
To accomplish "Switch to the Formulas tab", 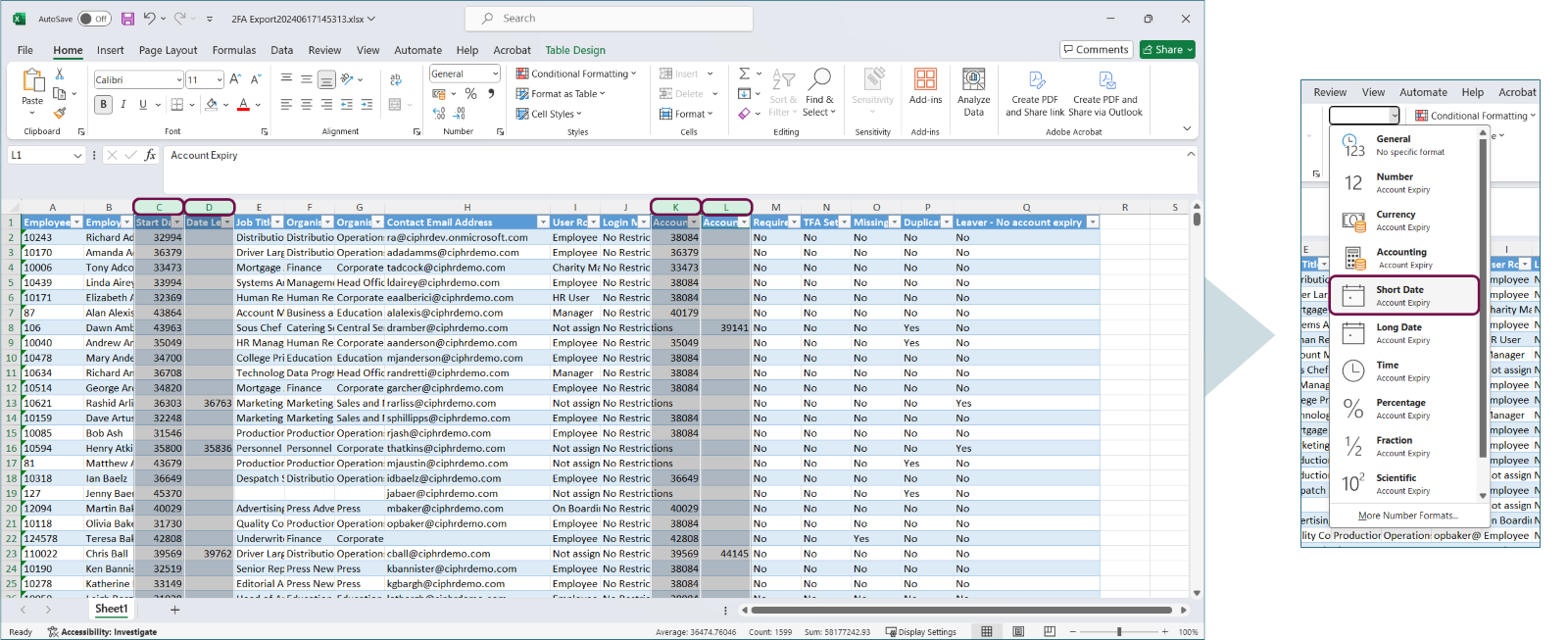I will [234, 50].
